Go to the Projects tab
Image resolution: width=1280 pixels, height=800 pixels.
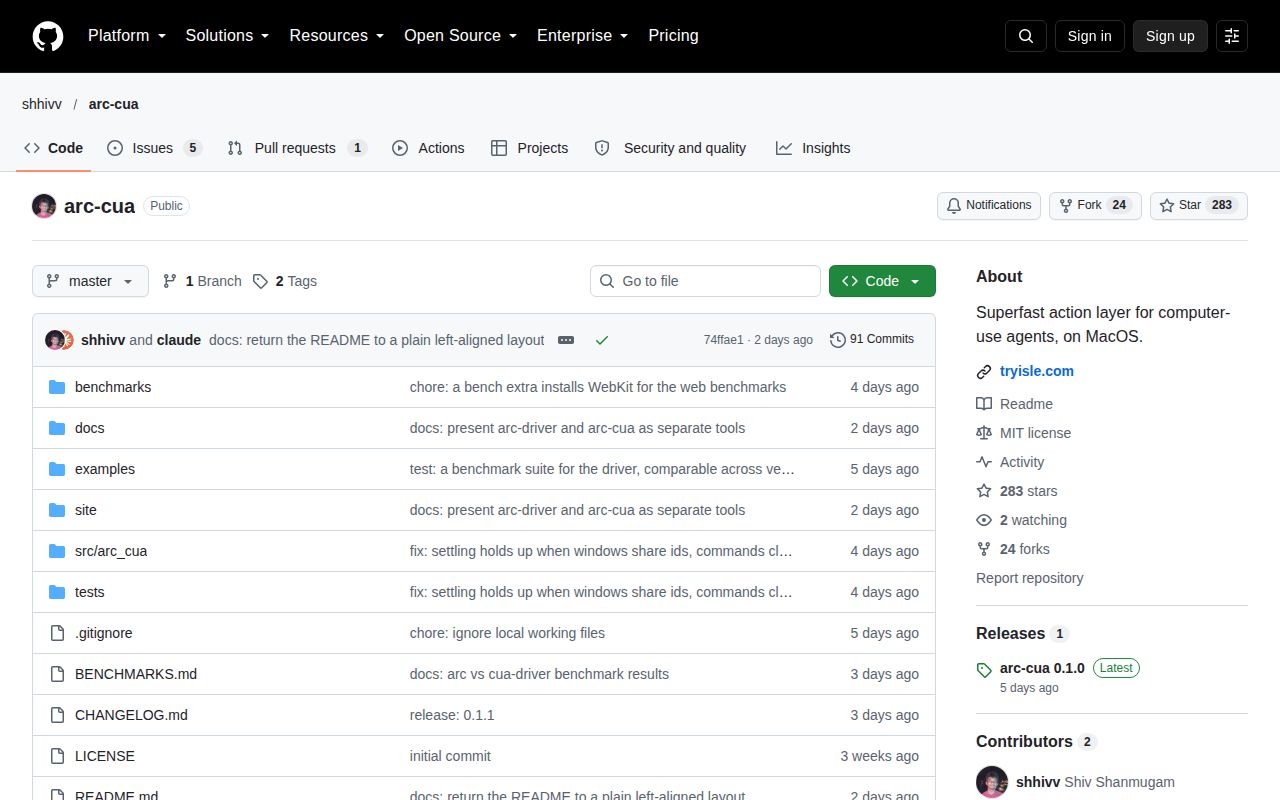coord(530,148)
